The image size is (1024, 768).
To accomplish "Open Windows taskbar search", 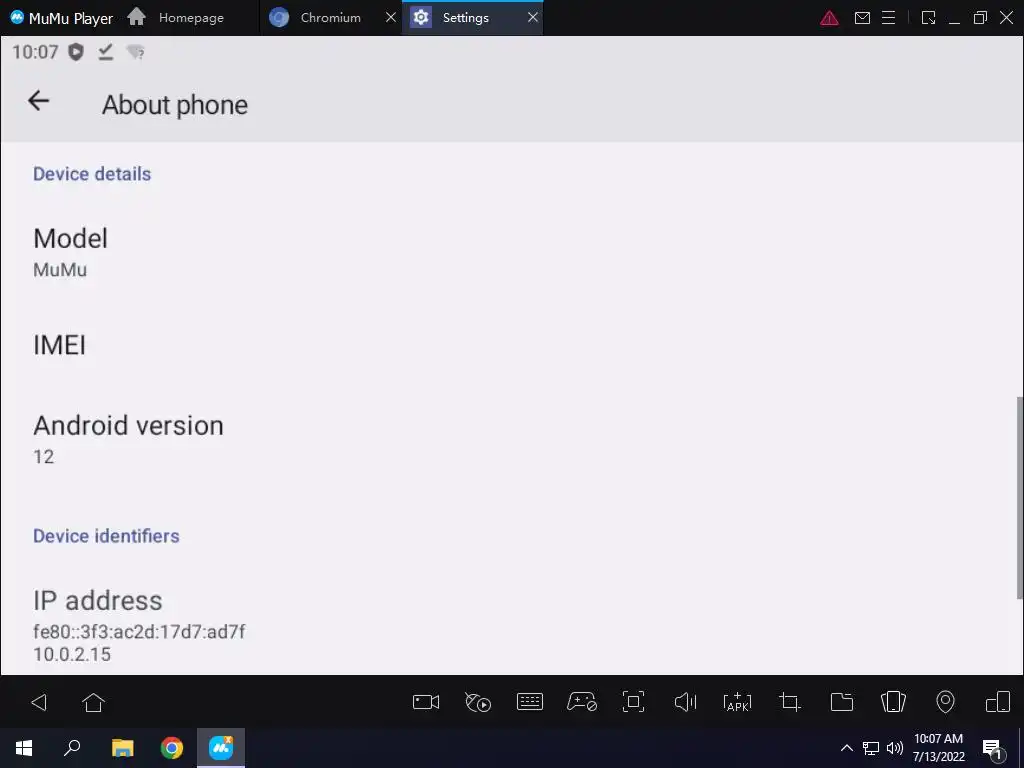I will tap(72, 748).
